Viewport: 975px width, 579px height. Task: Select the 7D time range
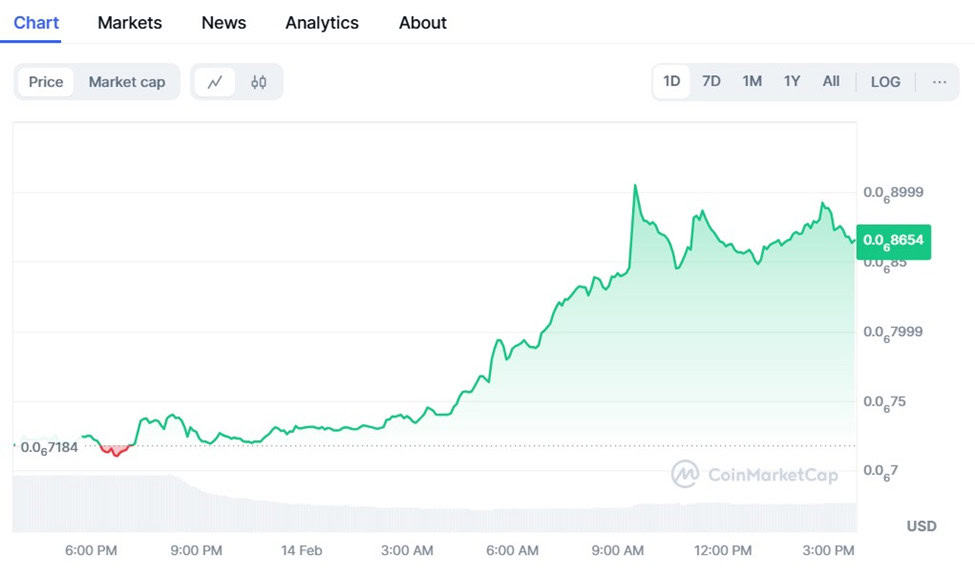[711, 81]
